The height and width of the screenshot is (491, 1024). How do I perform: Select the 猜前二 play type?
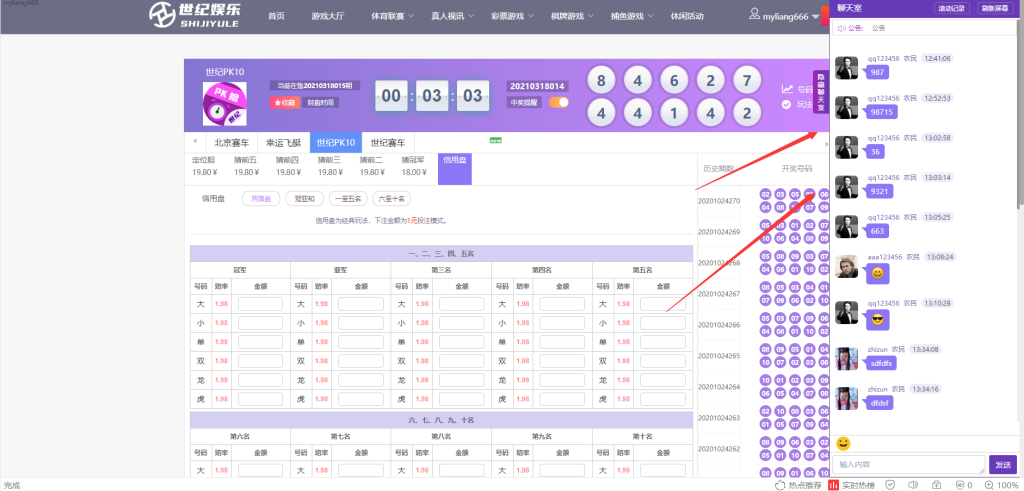(x=372, y=166)
